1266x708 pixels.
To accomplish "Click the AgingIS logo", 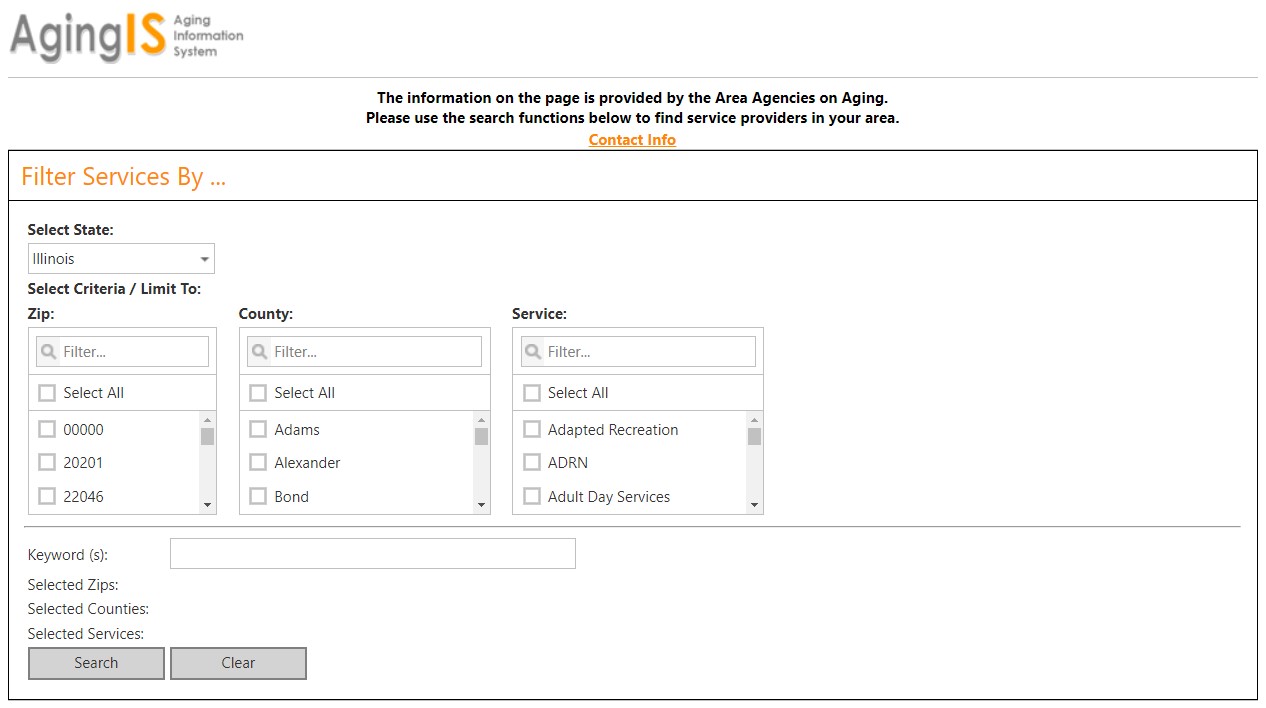I will click(x=126, y=37).
